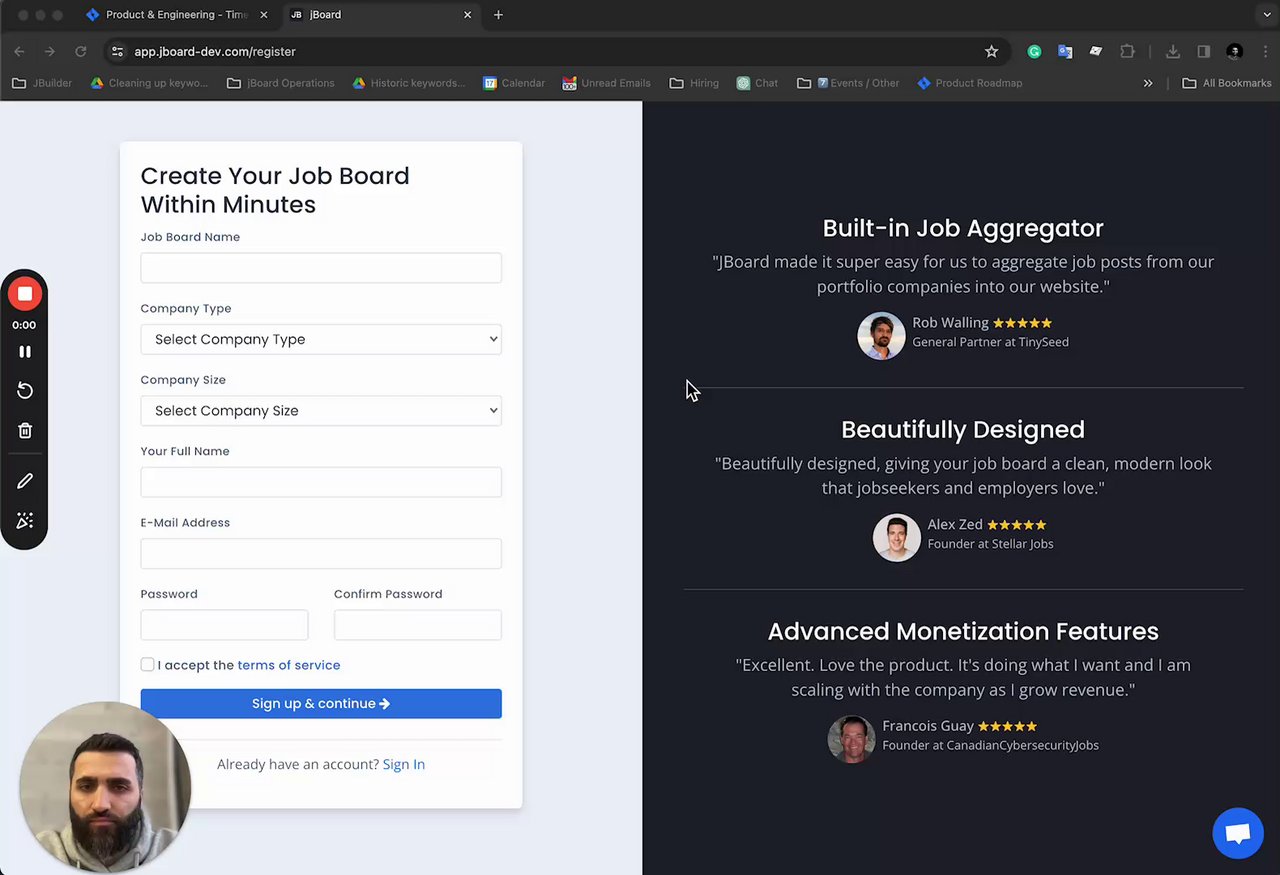This screenshot has width=1280, height=875.
Task: Go forward in browser history
Action: tap(50, 51)
